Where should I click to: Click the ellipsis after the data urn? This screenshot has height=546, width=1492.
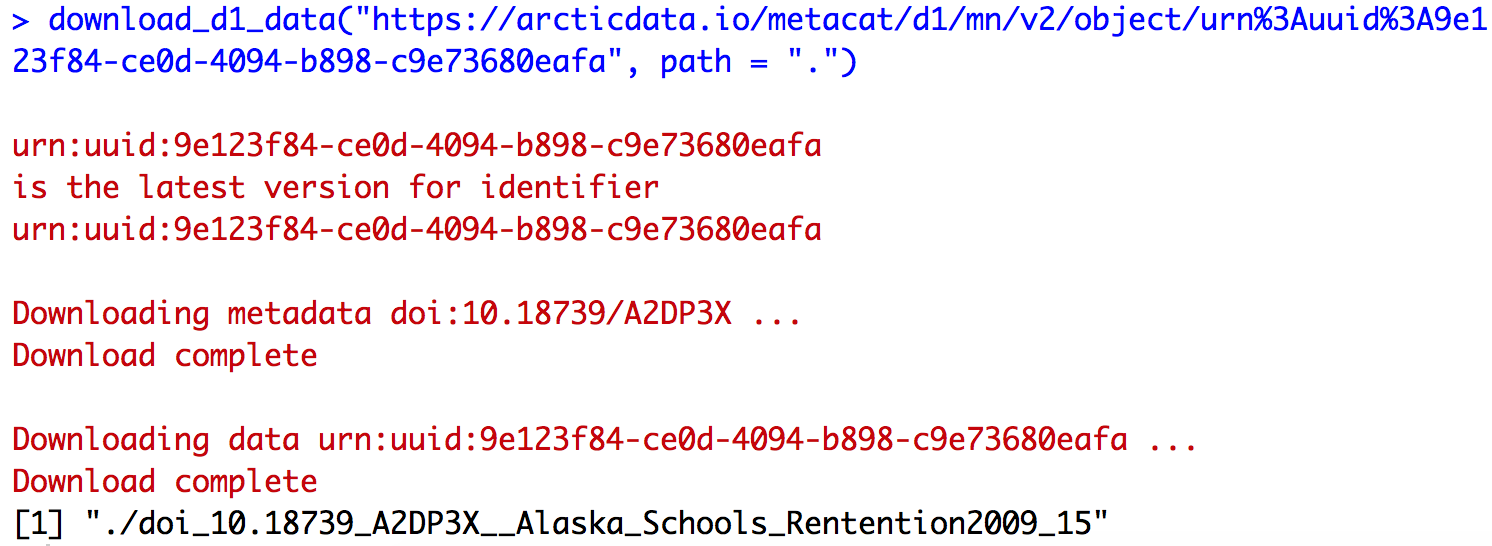[x=1172, y=440]
